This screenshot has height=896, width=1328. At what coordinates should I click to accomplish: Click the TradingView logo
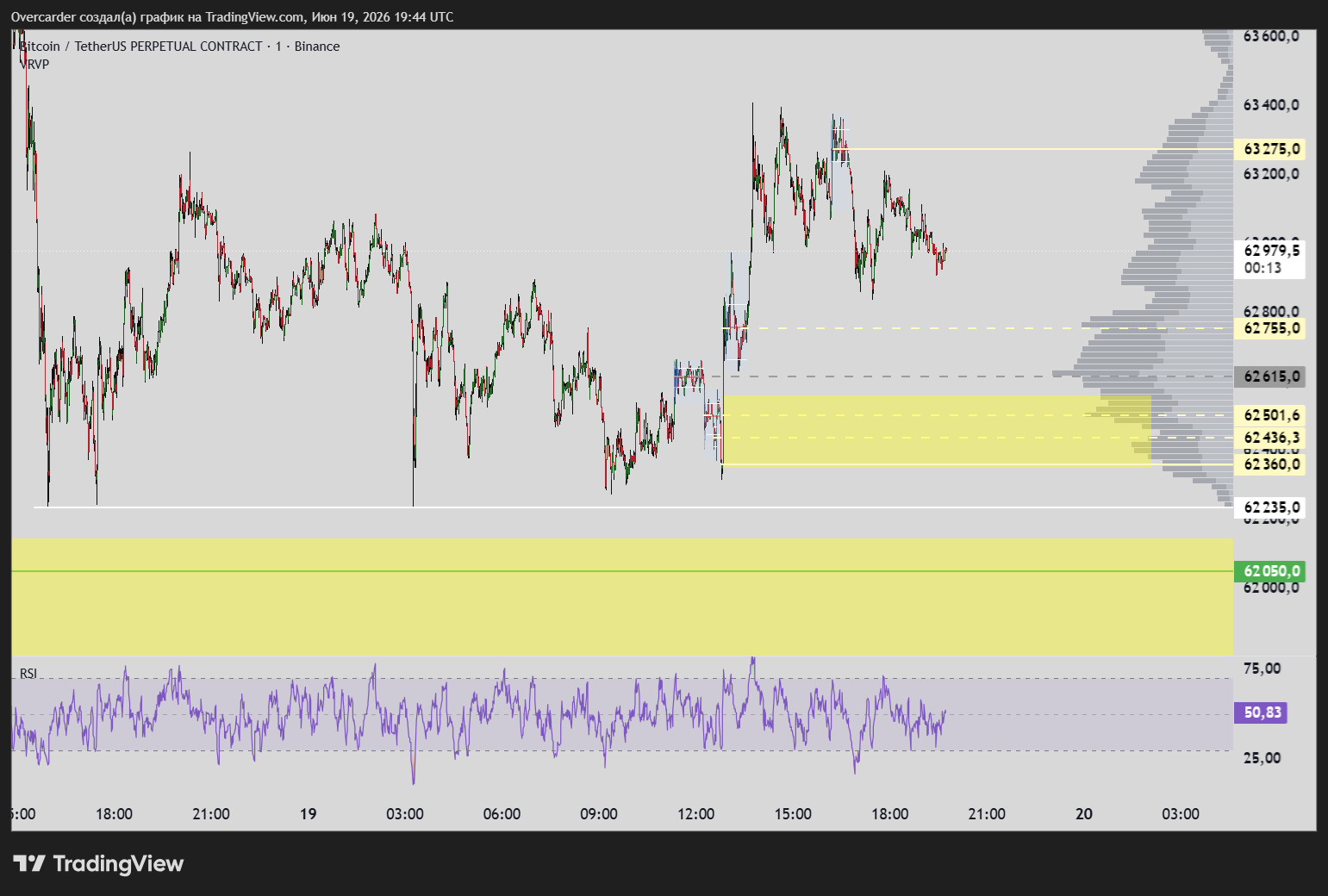click(x=98, y=863)
